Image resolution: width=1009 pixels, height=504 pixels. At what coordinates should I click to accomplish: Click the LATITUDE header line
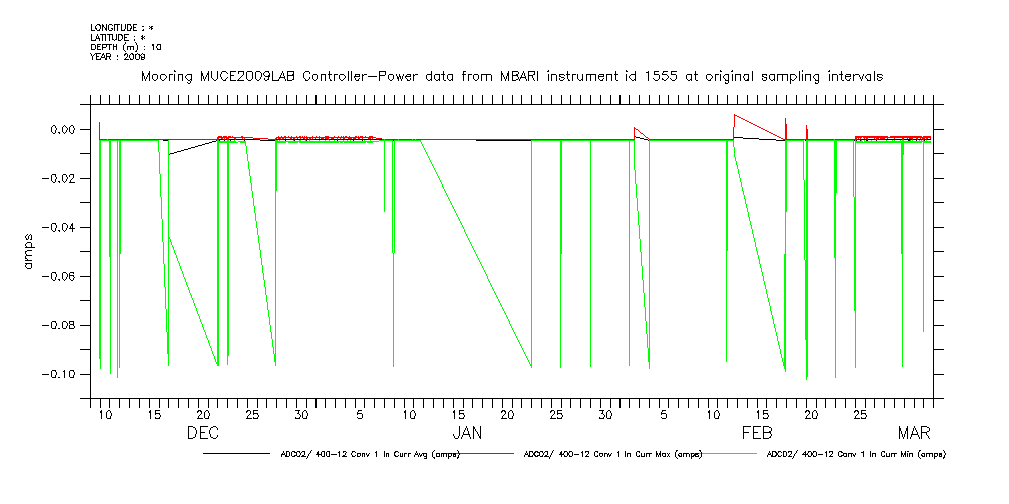coord(118,37)
